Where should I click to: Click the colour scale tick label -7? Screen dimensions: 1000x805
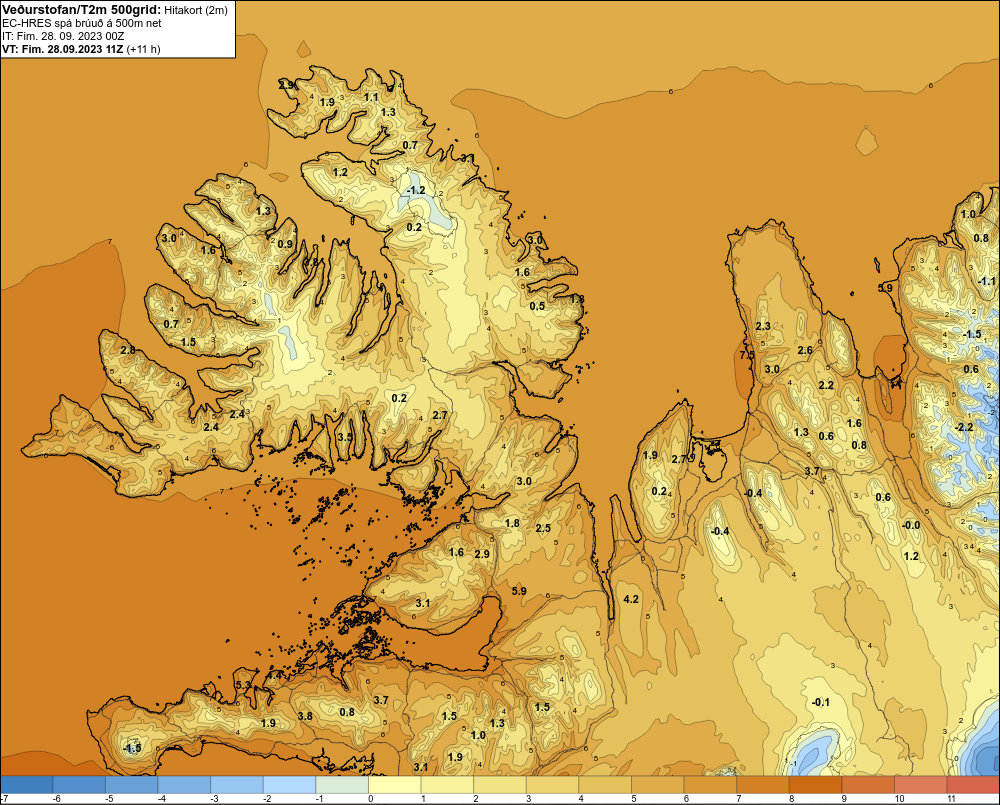(x=4, y=799)
